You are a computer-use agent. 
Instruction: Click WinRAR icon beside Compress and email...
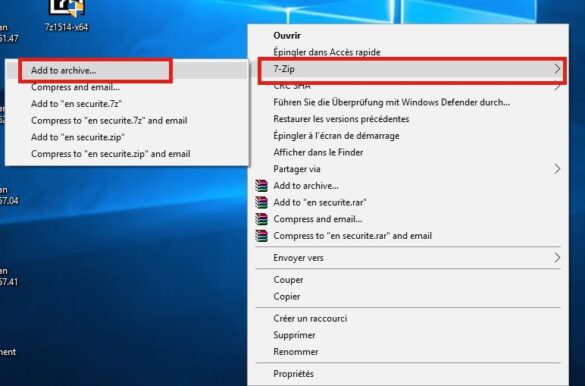pos(262,219)
